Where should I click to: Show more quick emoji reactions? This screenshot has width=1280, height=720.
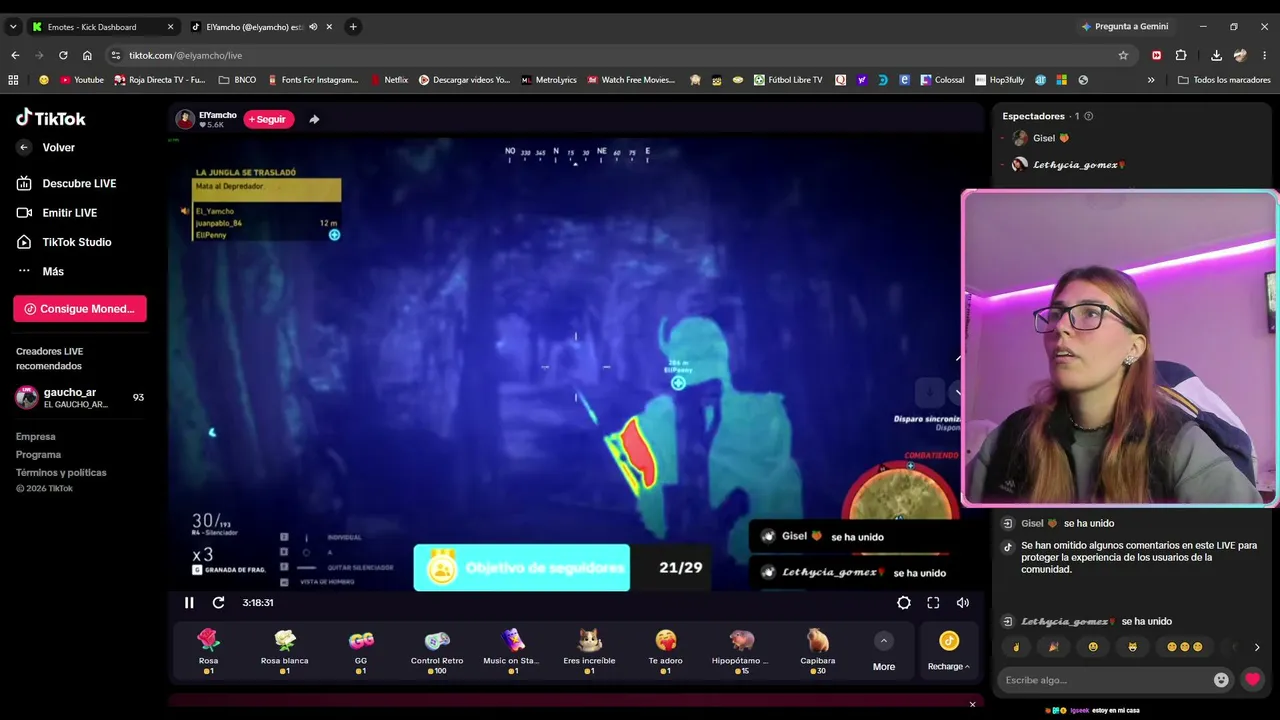coord(1257,647)
